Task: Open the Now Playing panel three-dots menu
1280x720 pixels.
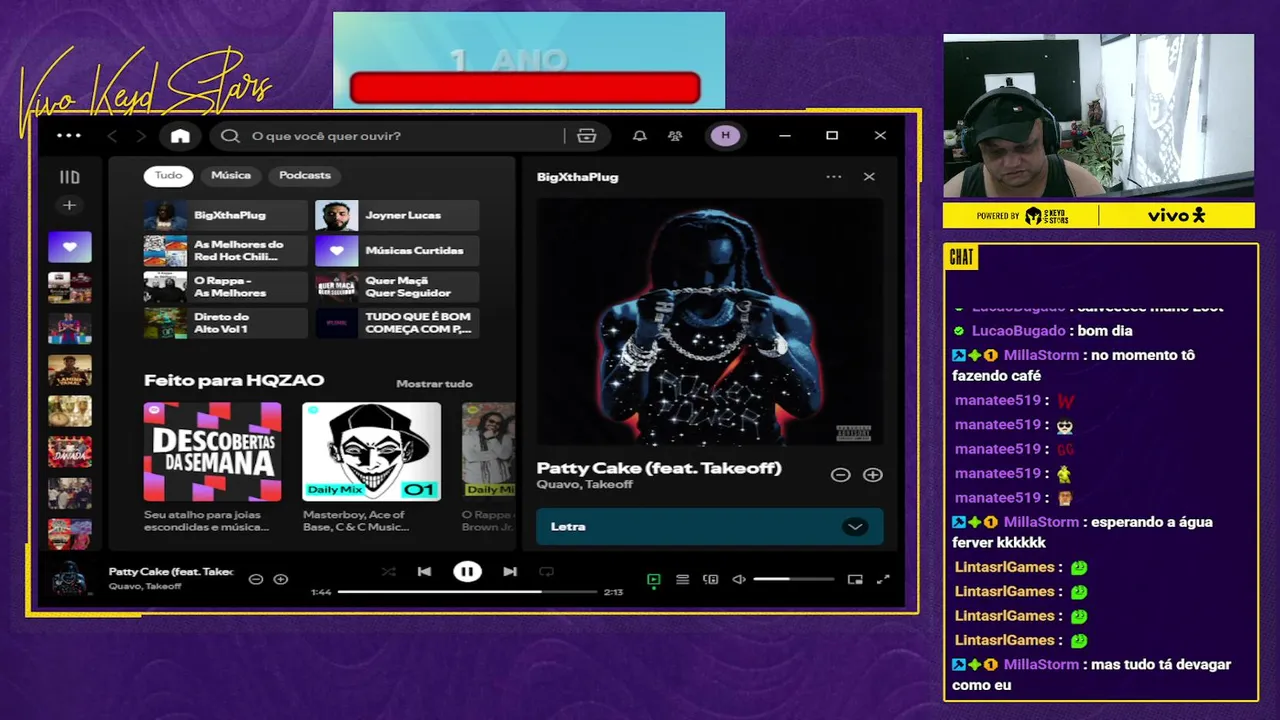Action: pyautogui.click(x=834, y=177)
